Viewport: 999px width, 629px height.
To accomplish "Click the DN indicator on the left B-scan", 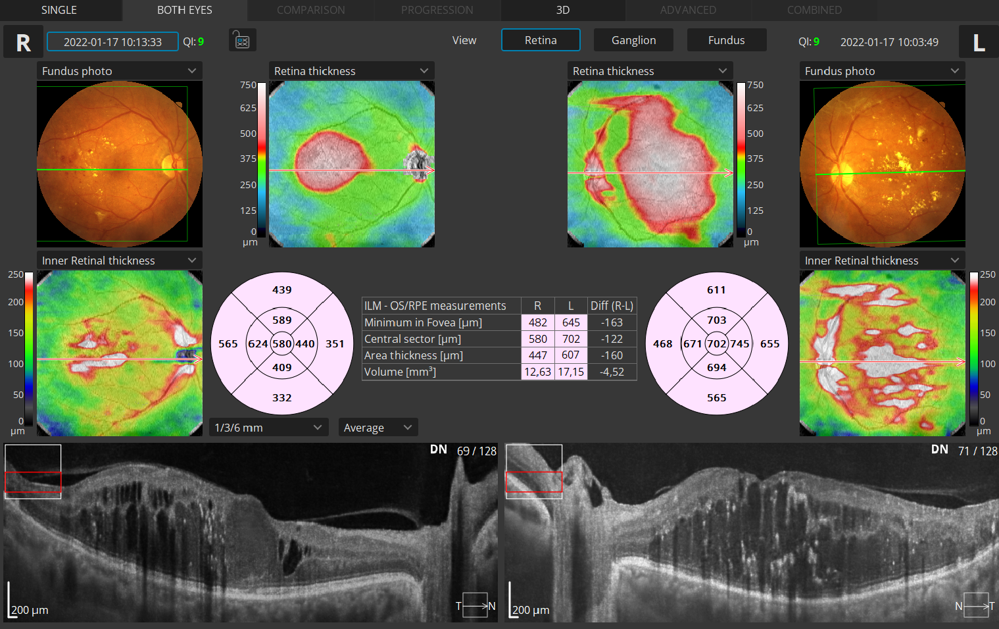I will click(438, 450).
